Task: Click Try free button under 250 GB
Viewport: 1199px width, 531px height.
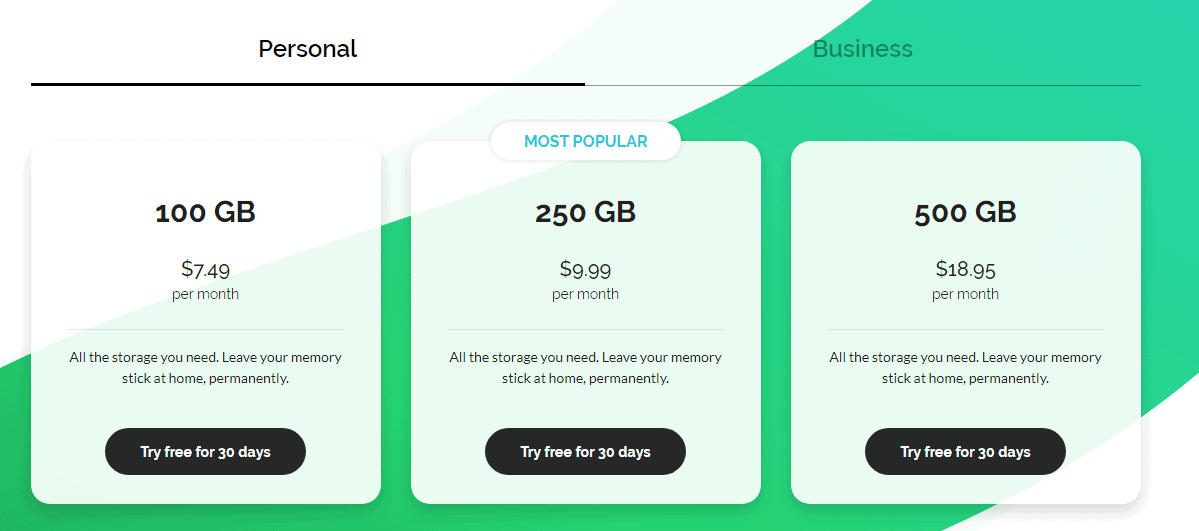Action: click(585, 452)
